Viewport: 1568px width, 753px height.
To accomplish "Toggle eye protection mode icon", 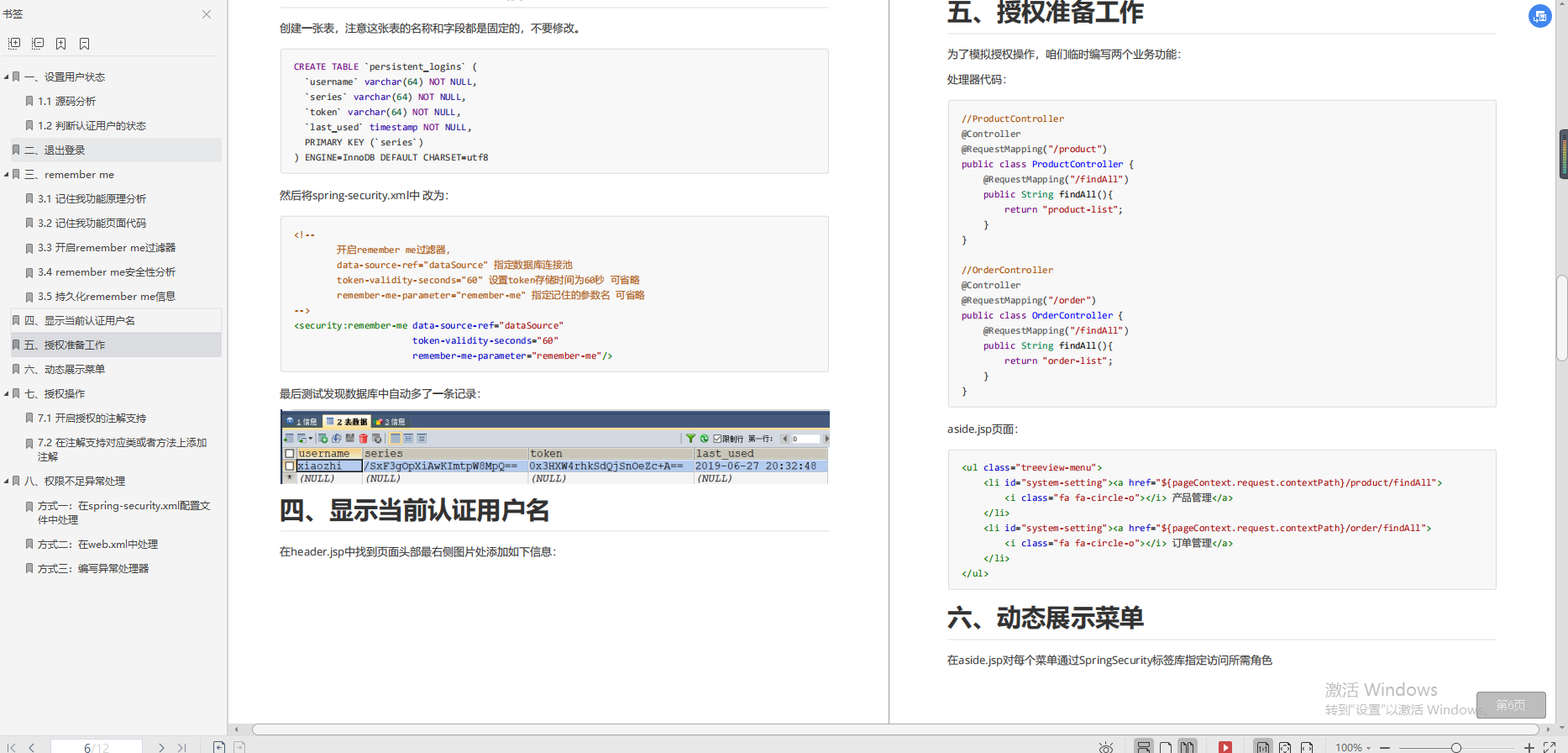I will coord(1106,747).
